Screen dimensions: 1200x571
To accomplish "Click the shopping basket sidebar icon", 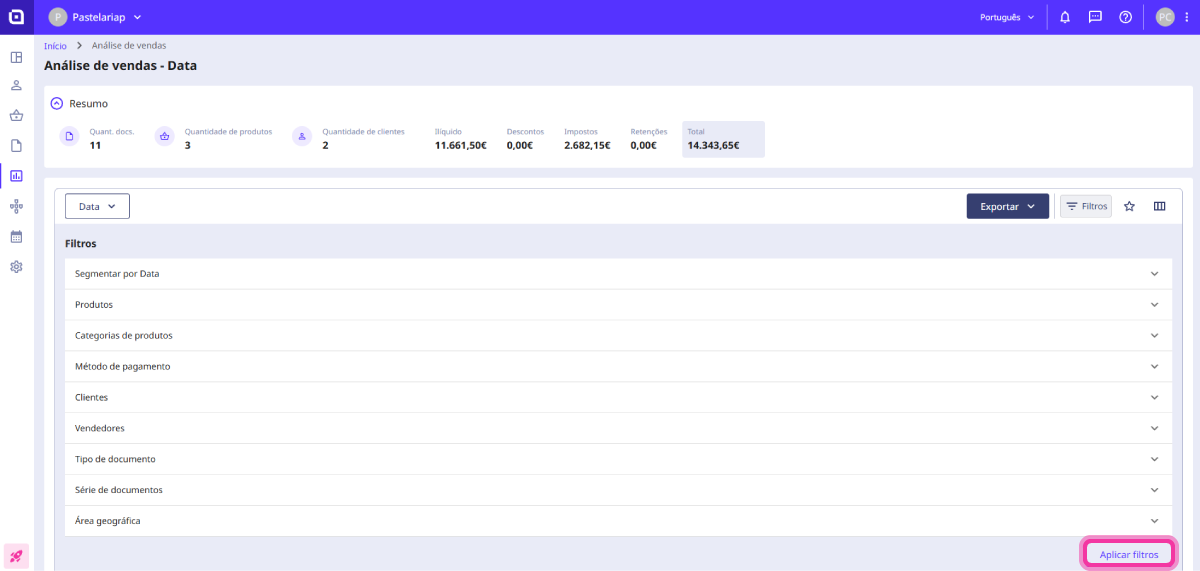I will point(16,115).
